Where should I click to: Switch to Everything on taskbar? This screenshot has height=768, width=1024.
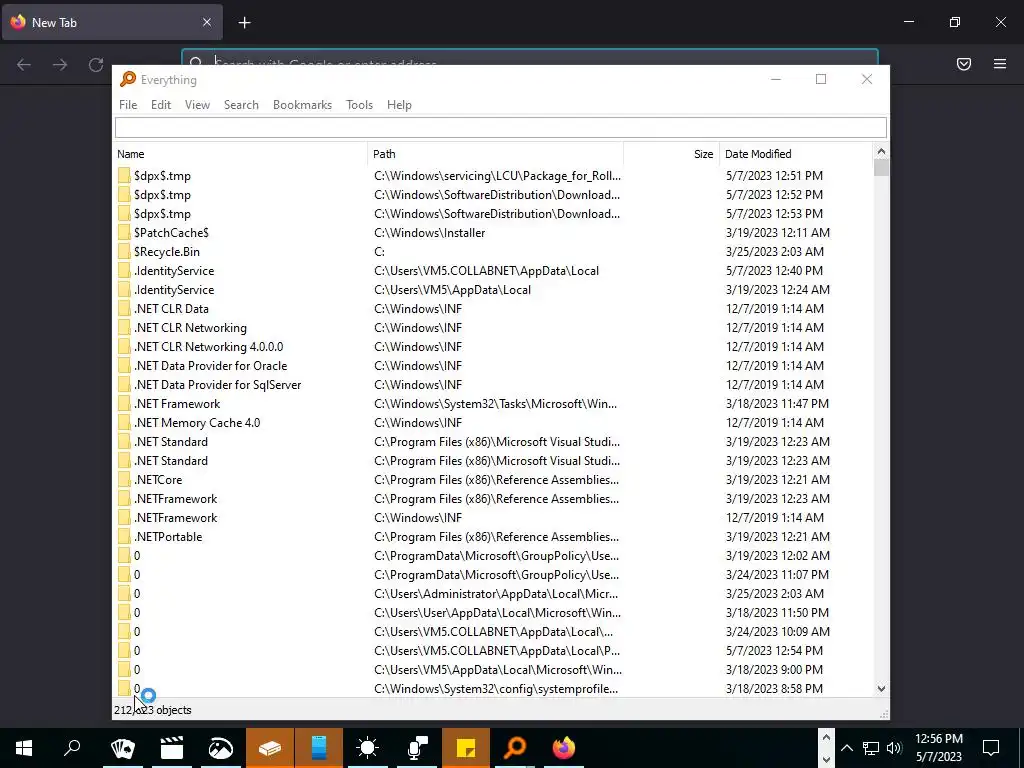coord(515,748)
